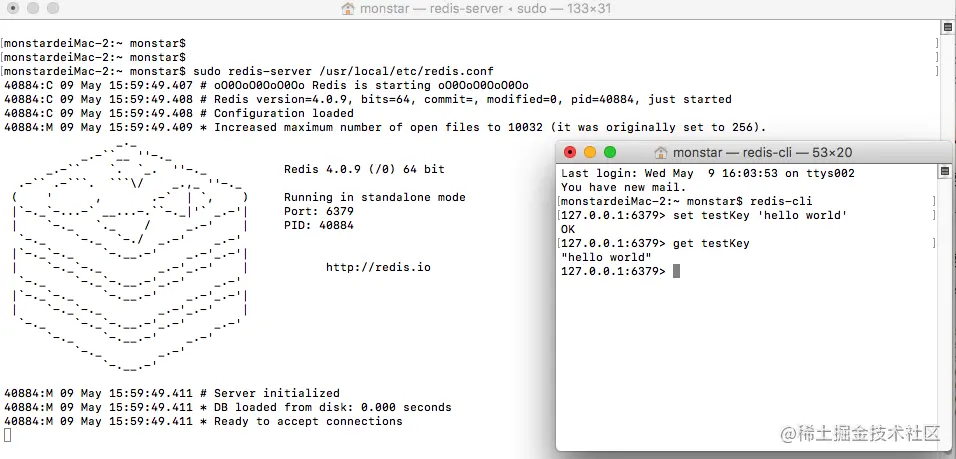Click the '"hello world"' output in redis-cli

coord(606,258)
